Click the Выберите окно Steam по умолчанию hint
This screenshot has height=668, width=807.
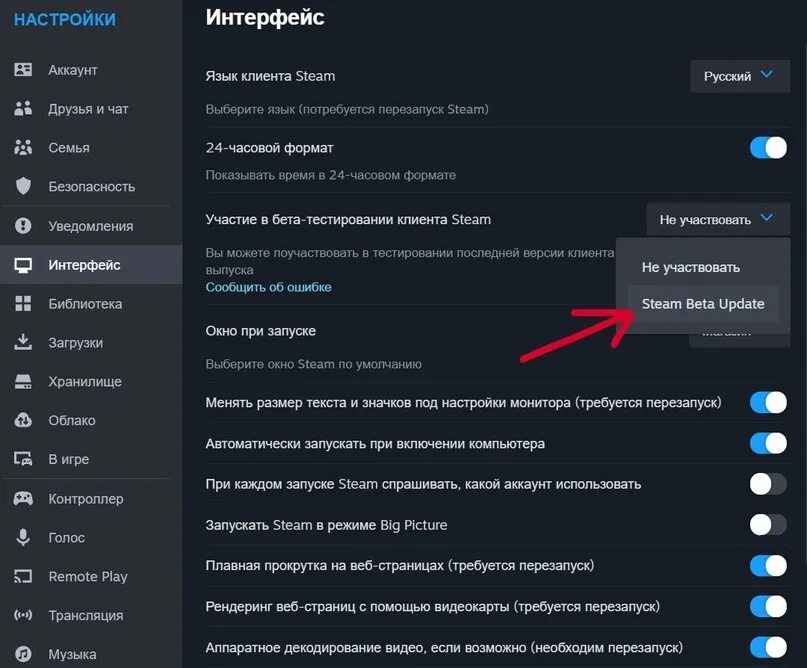pyautogui.click(x=313, y=364)
